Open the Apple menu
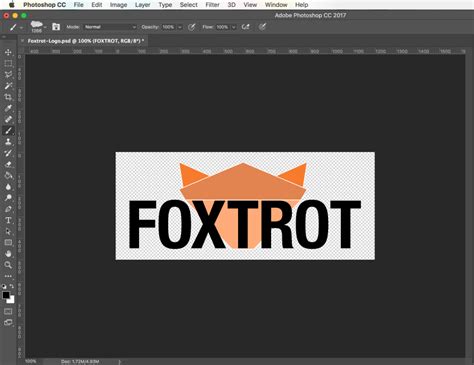Image resolution: width=474 pixels, height=365 pixels. [x=12, y=5]
